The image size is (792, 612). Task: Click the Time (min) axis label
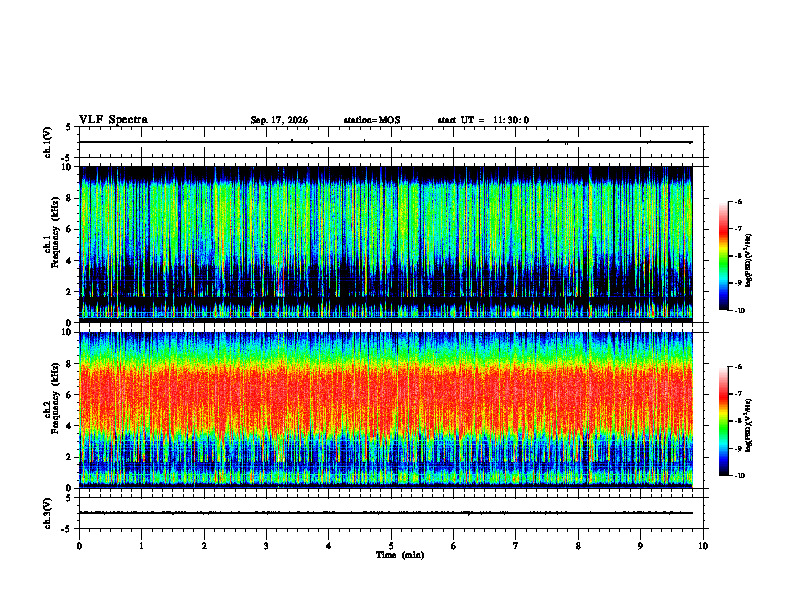click(x=400, y=555)
